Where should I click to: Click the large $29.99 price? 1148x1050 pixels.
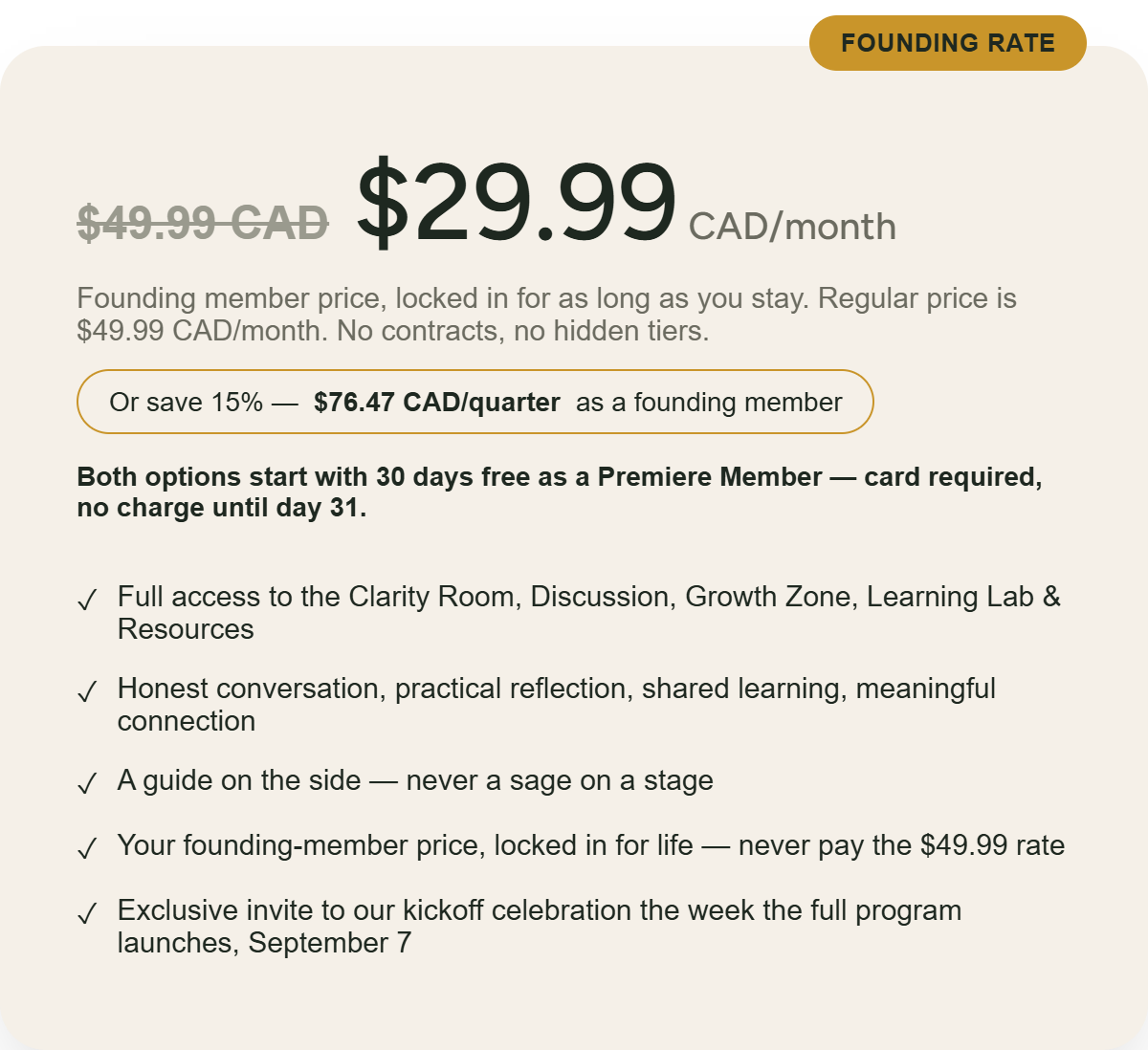(517, 202)
